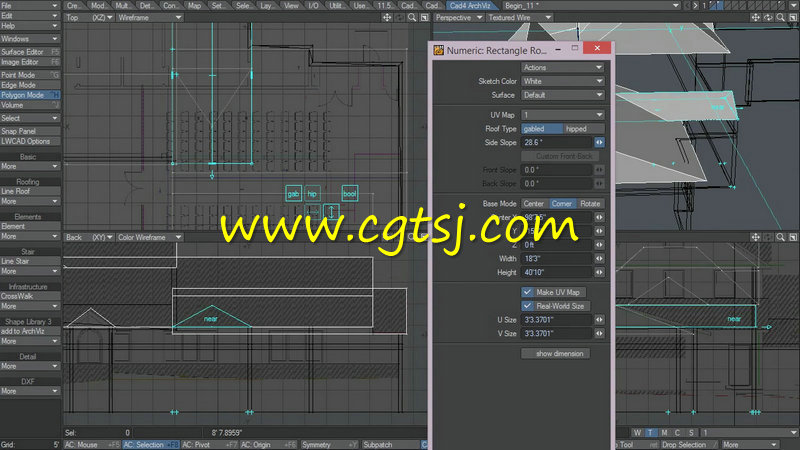Open the Sketch Color dropdown

click(x=563, y=81)
